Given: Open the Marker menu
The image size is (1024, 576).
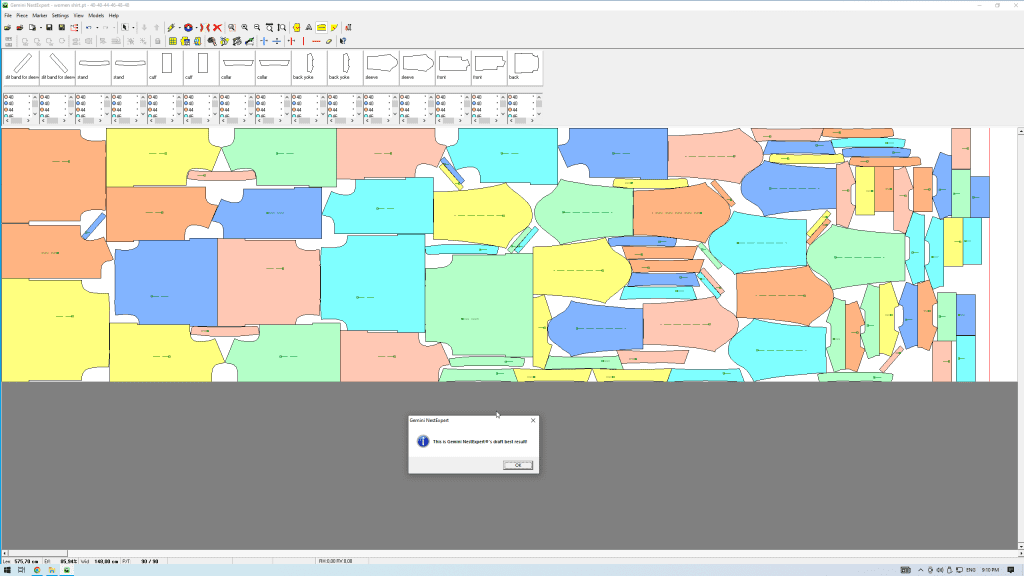Looking at the screenshot, I should [x=40, y=15].
